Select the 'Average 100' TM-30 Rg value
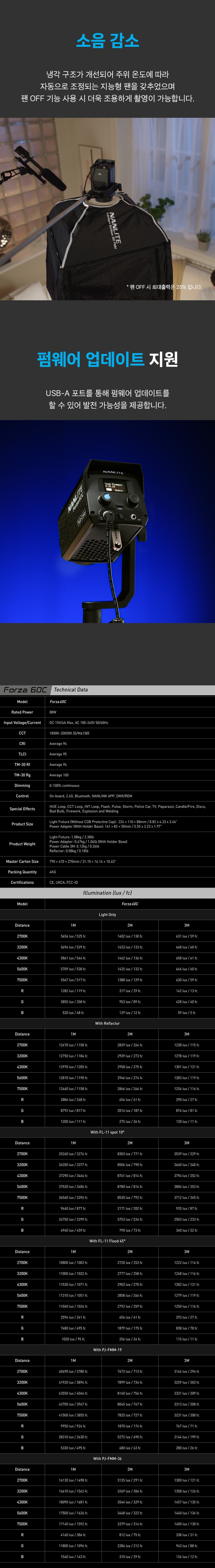Viewport: 215px width, 1568px height. [59, 775]
